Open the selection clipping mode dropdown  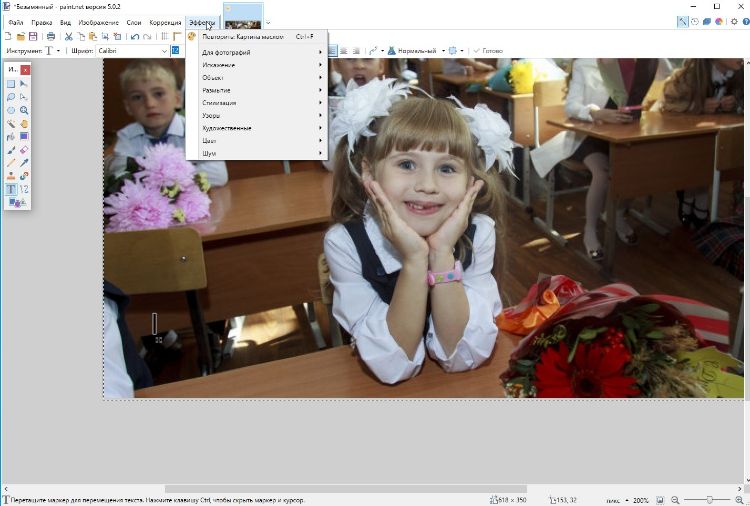[x=456, y=51]
